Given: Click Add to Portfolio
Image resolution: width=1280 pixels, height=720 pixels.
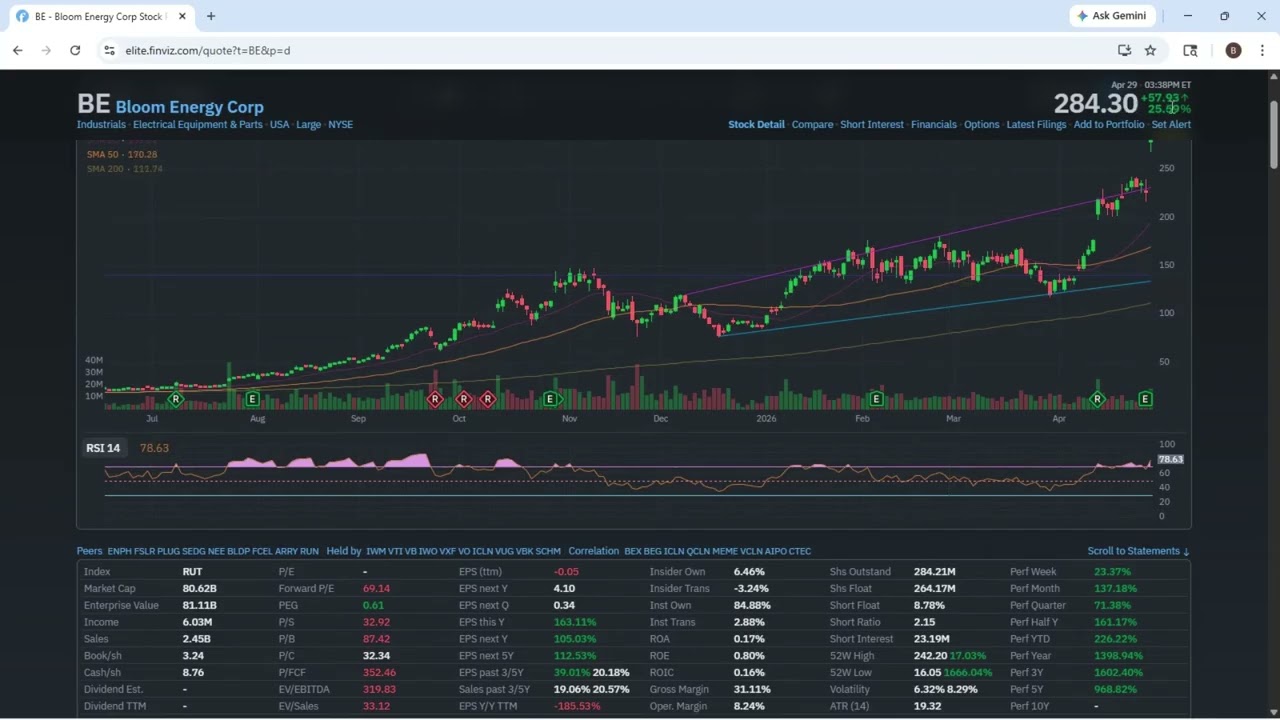Looking at the screenshot, I should [x=1109, y=125].
